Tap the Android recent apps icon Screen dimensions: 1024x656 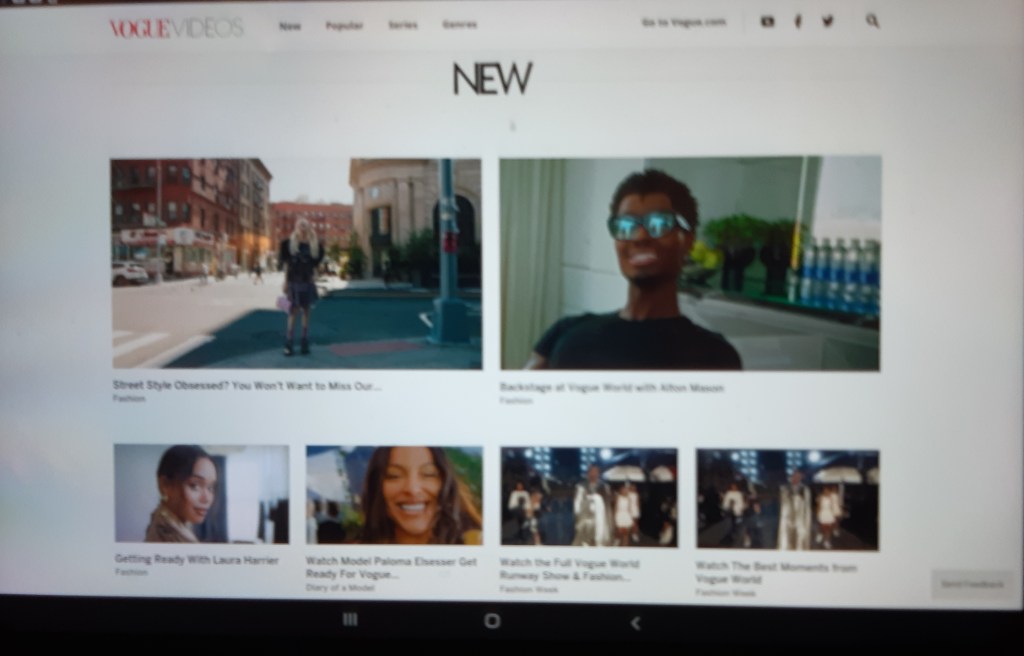350,620
